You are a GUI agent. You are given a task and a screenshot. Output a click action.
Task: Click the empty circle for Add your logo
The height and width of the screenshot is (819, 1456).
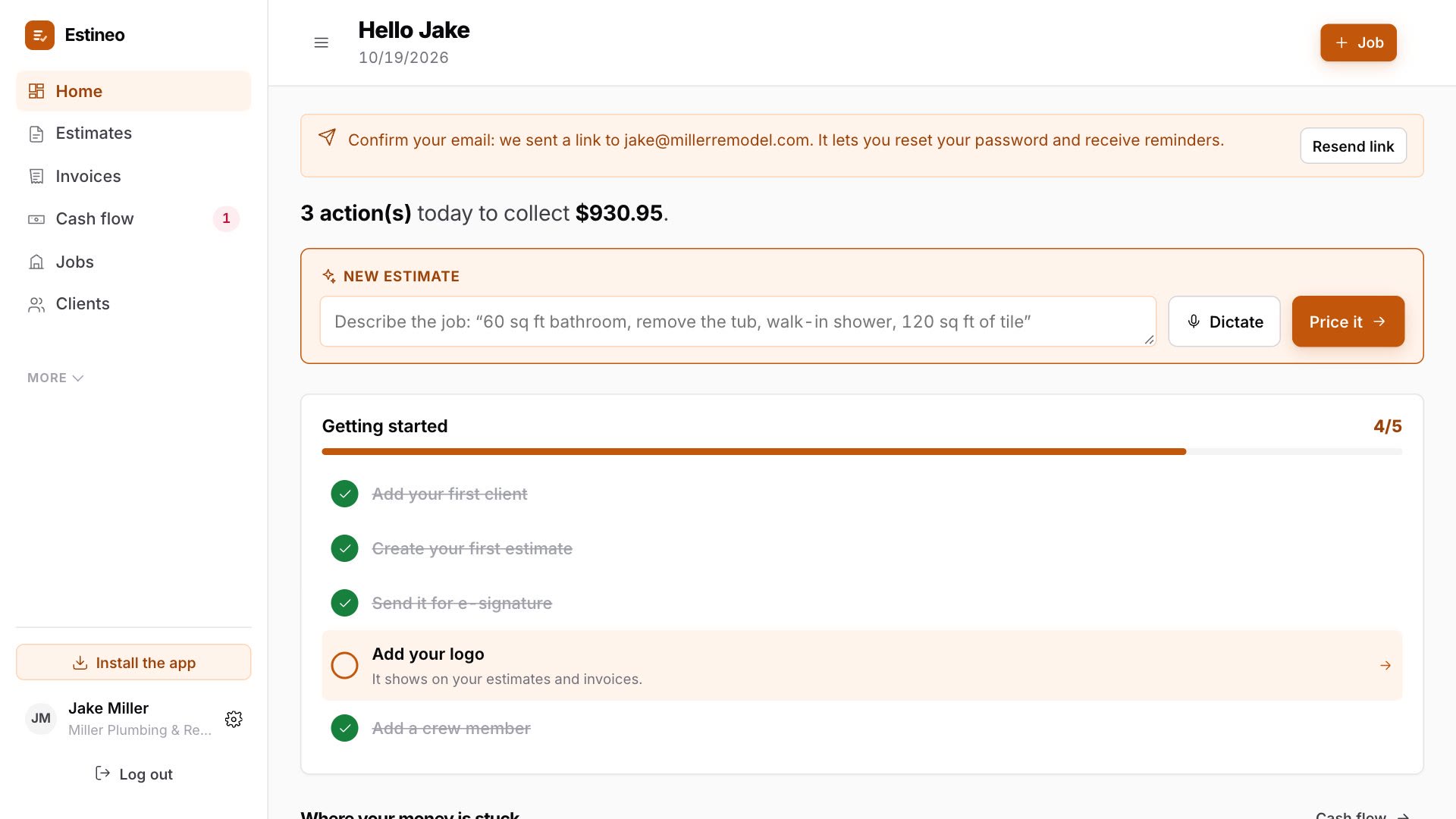[x=344, y=665]
